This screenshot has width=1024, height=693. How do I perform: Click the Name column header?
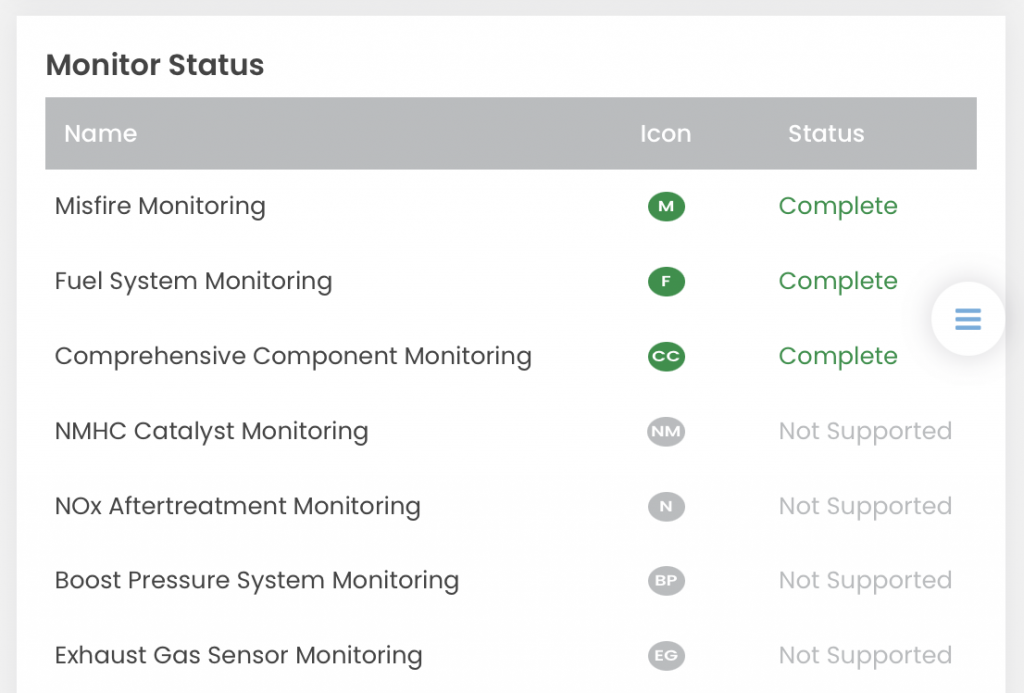point(101,134)
